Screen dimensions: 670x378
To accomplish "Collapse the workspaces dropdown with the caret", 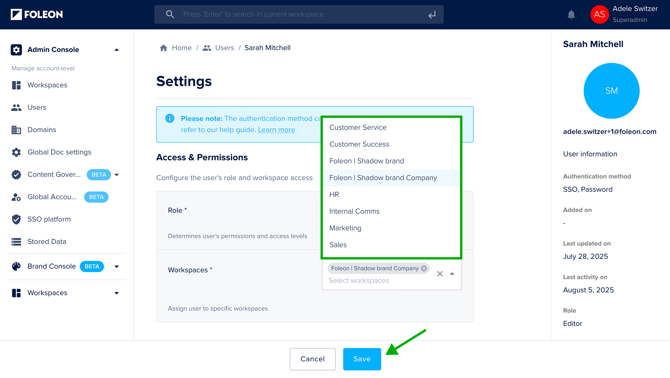I will 452,274.
